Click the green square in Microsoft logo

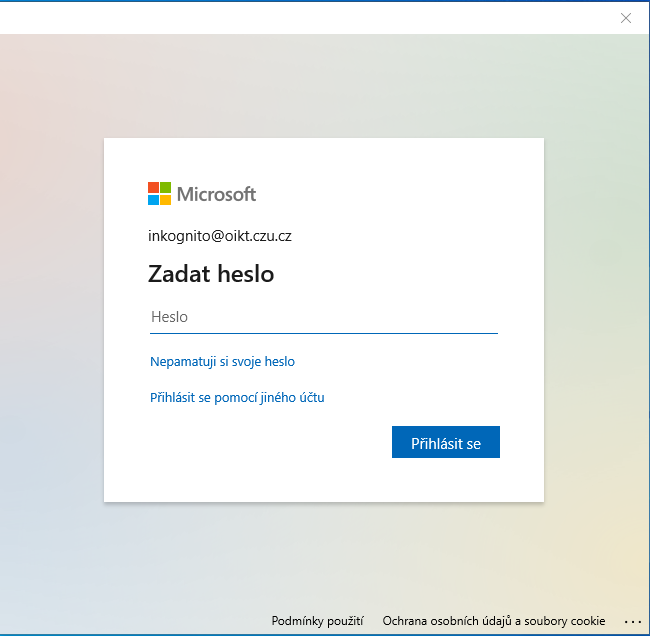point(166,187)
